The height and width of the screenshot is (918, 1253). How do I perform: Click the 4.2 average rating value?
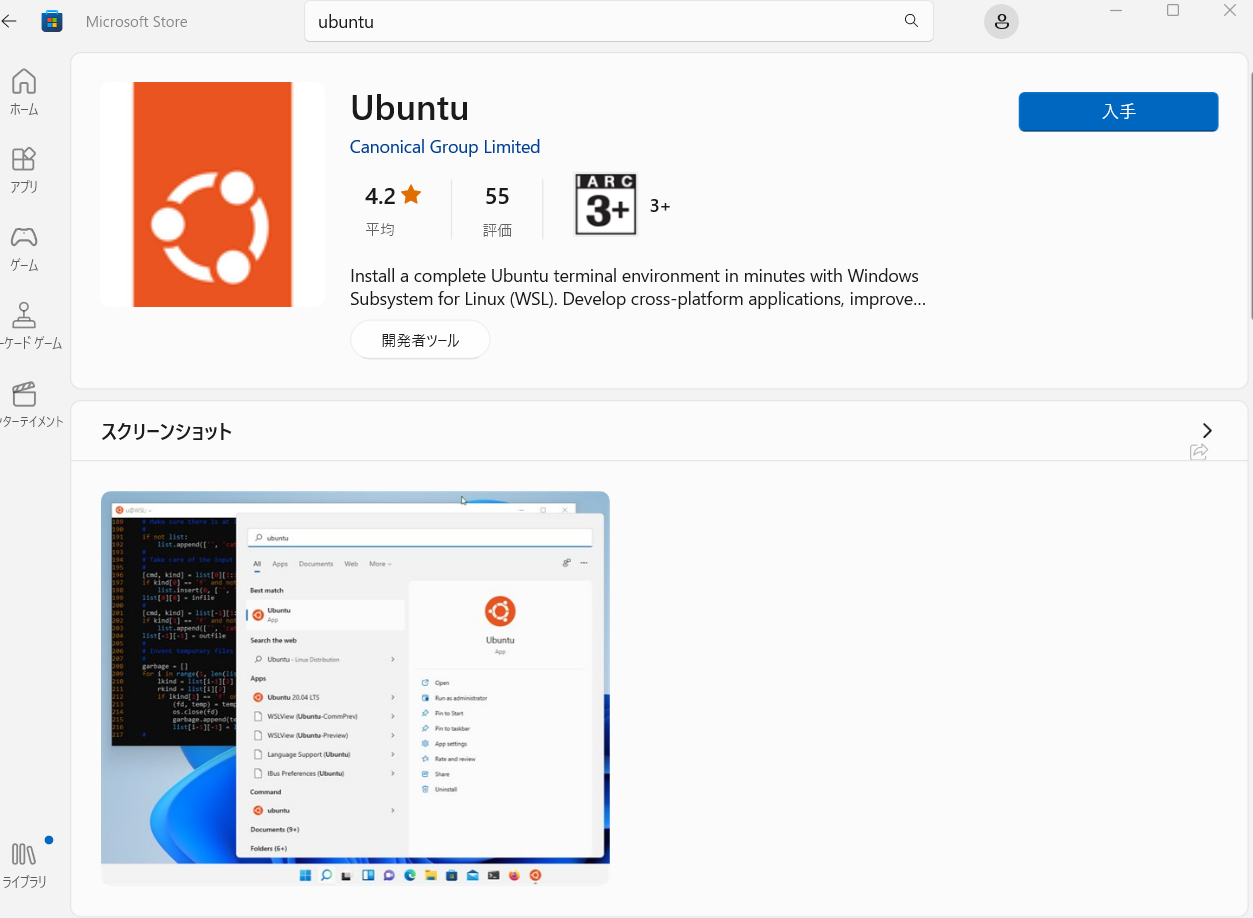tap(380, 196)
